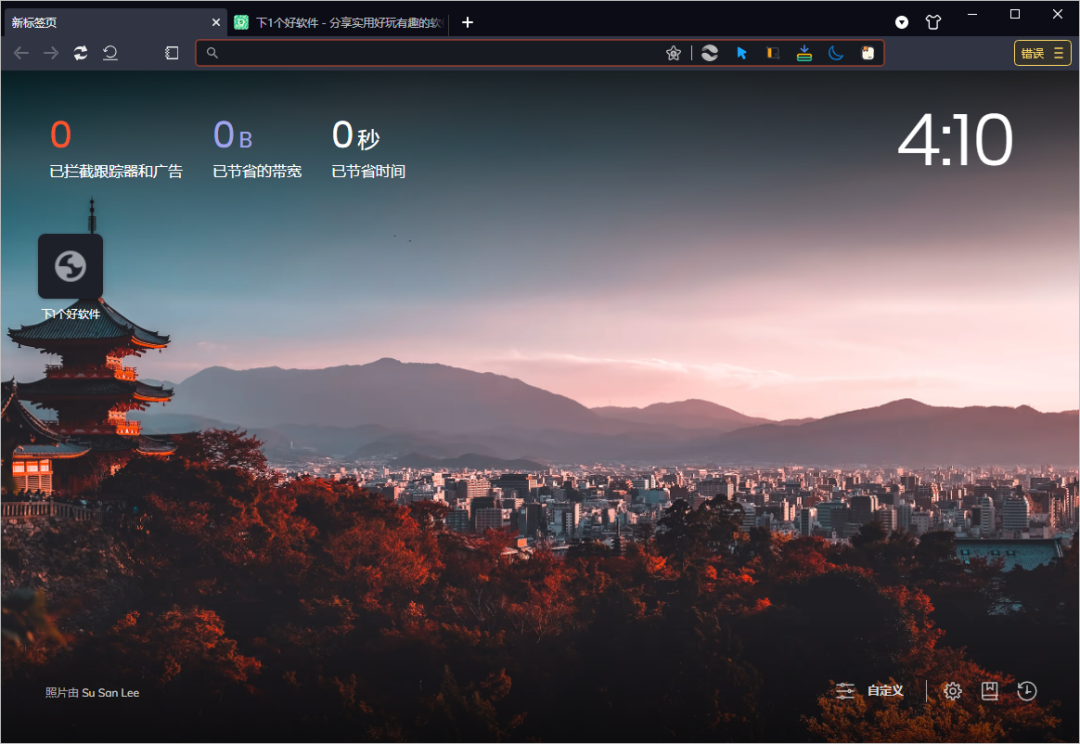The image size is (1080, 744).
Task: Click the 已节省的带宽 statistic
Action: click(257, 148)
